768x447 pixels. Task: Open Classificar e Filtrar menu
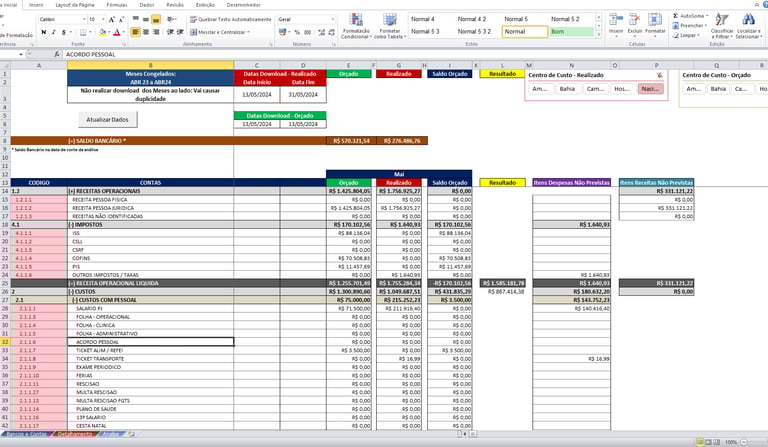coord(721,26)
